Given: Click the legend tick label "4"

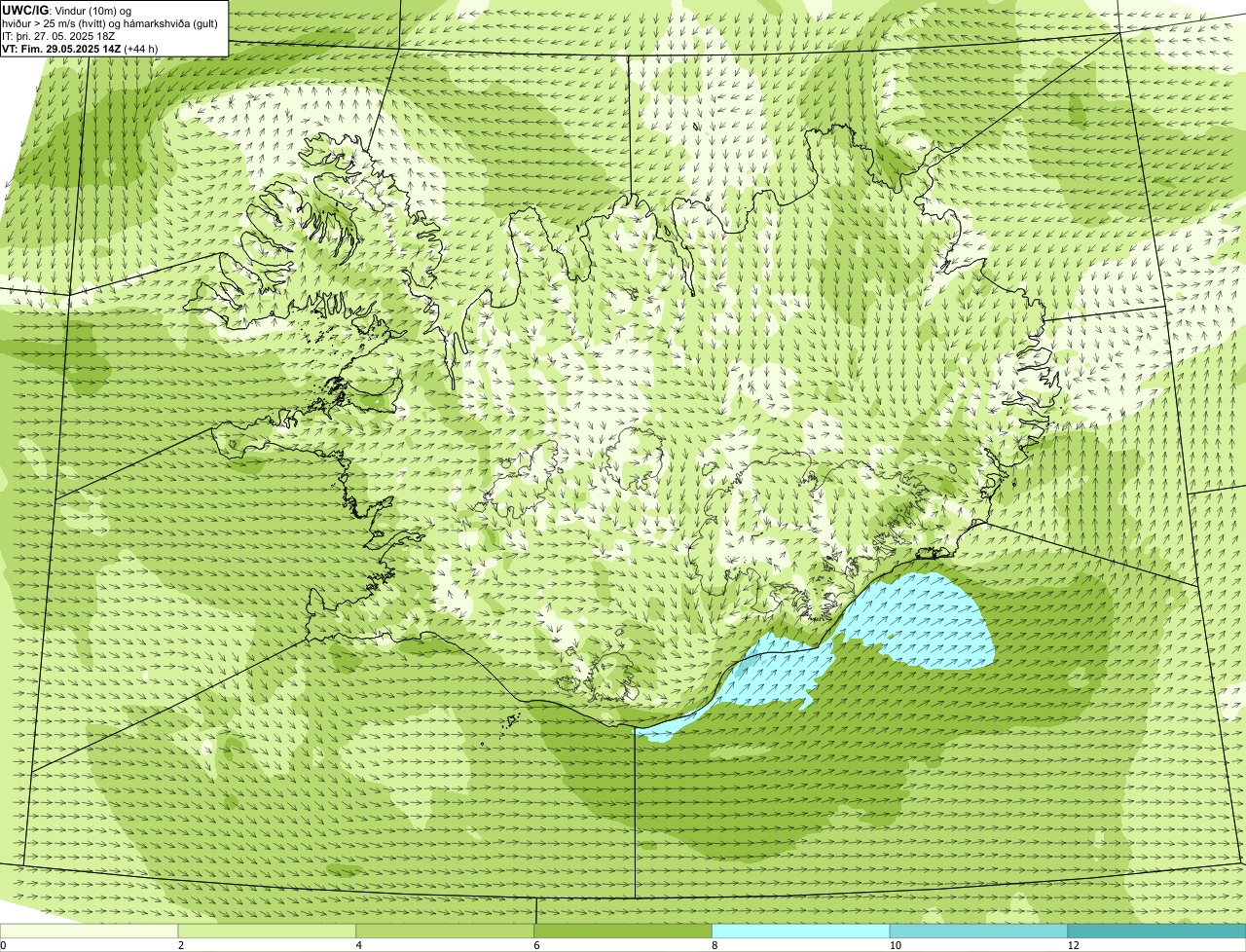Looking at the screenshot, I should pyautogui.click(x=359, y=945).
